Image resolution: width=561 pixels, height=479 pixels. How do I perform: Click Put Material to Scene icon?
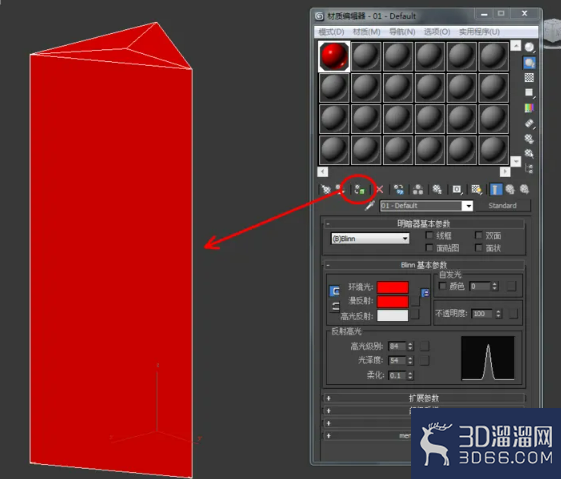pos(340,189)
